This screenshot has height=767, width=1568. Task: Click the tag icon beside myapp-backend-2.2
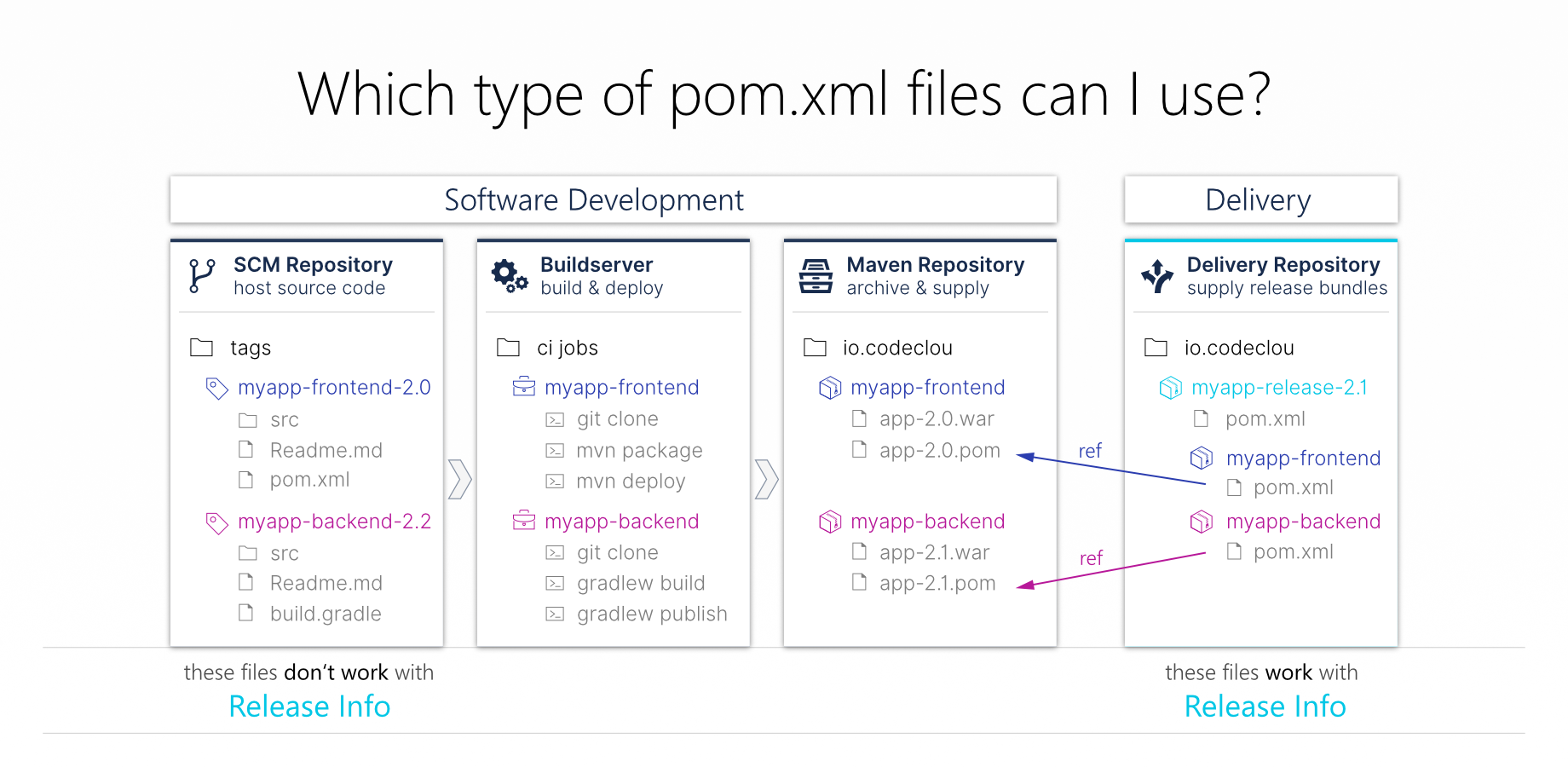(x=217, y=522)
